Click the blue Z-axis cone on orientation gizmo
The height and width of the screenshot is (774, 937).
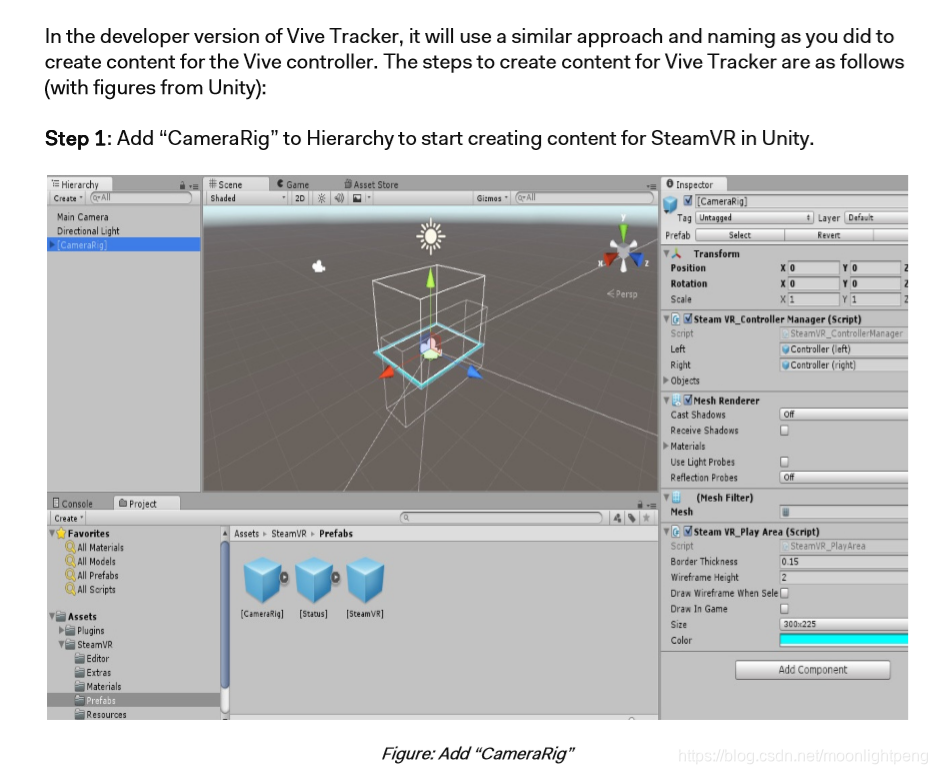(637, 259)
